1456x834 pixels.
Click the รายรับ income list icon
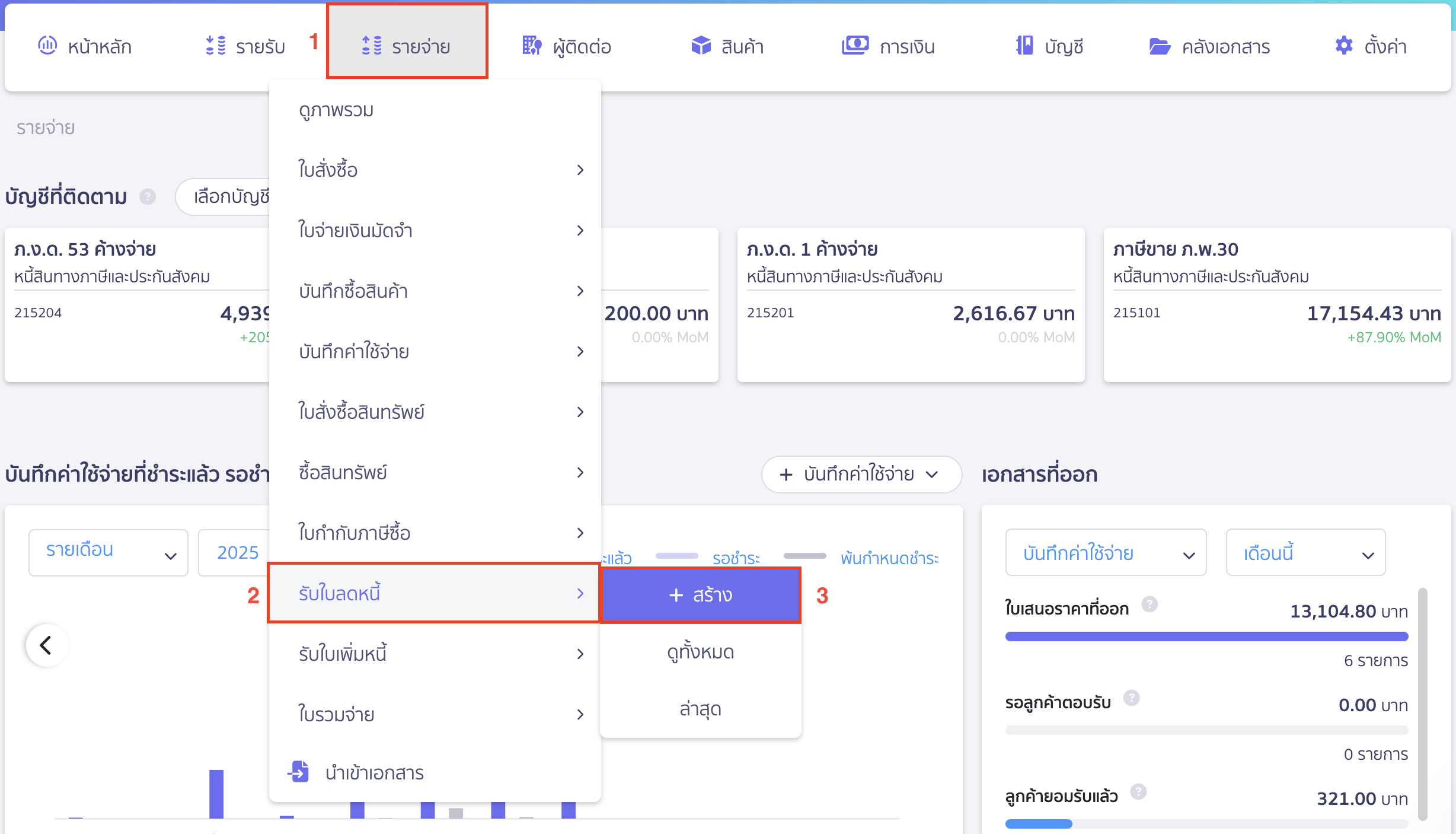216,45
